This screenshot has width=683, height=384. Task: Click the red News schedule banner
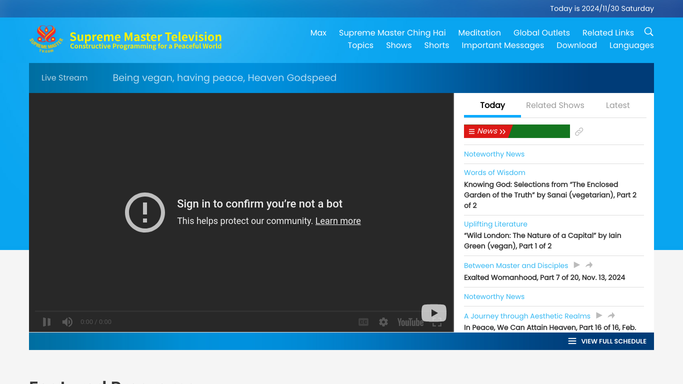pyautogui.click(x=517, y=131)
